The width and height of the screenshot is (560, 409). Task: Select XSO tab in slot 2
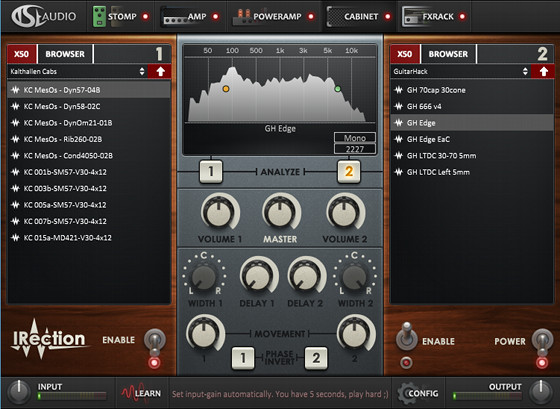[x=405, y=54]
